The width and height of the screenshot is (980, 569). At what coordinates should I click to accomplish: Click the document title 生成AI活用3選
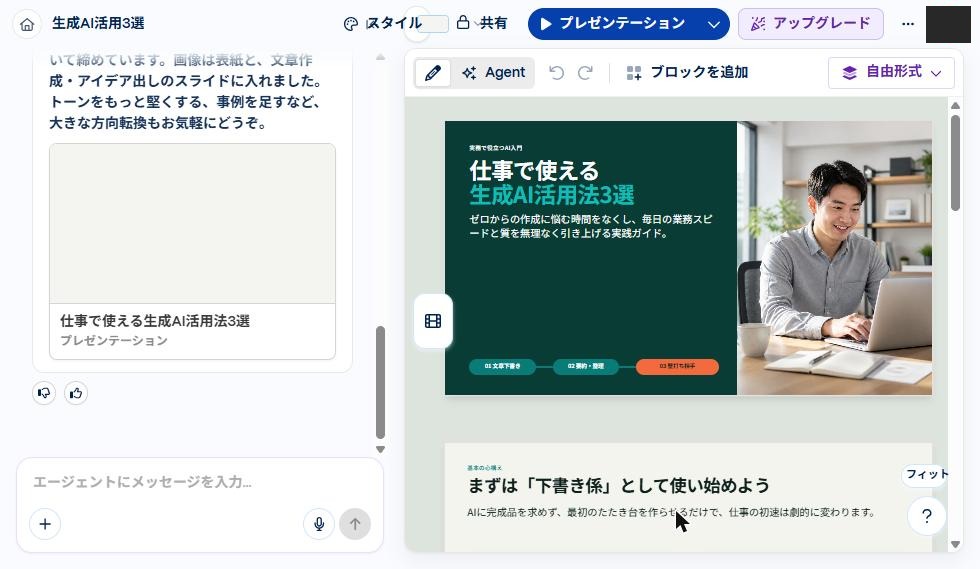coord(98,24)
